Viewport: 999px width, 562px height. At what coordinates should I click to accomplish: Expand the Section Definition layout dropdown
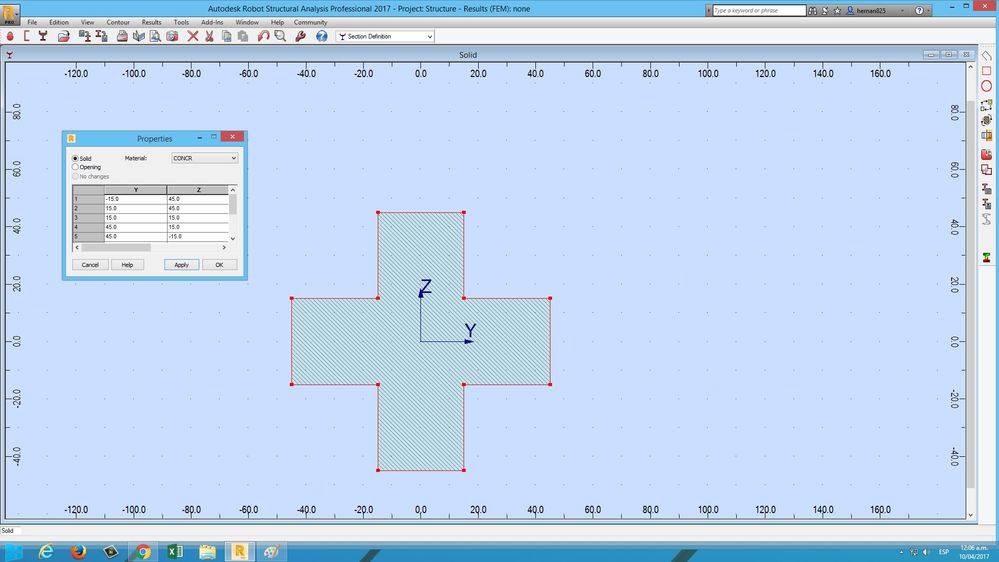coord(385,36)
